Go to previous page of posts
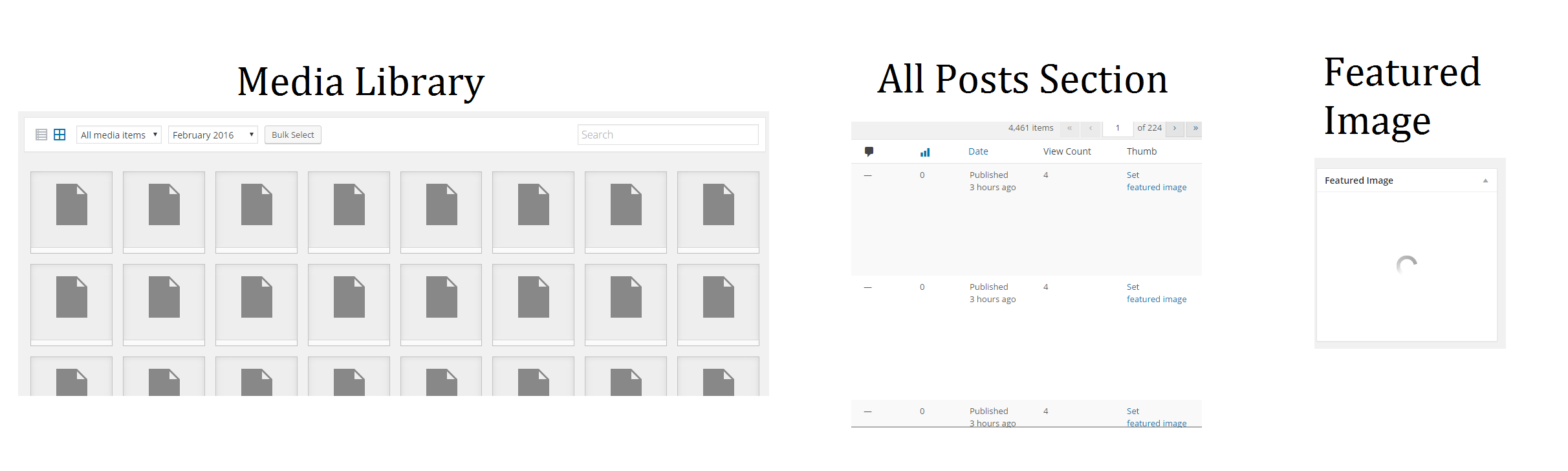Screen dimensions: 1568x471 point(1091,128)
